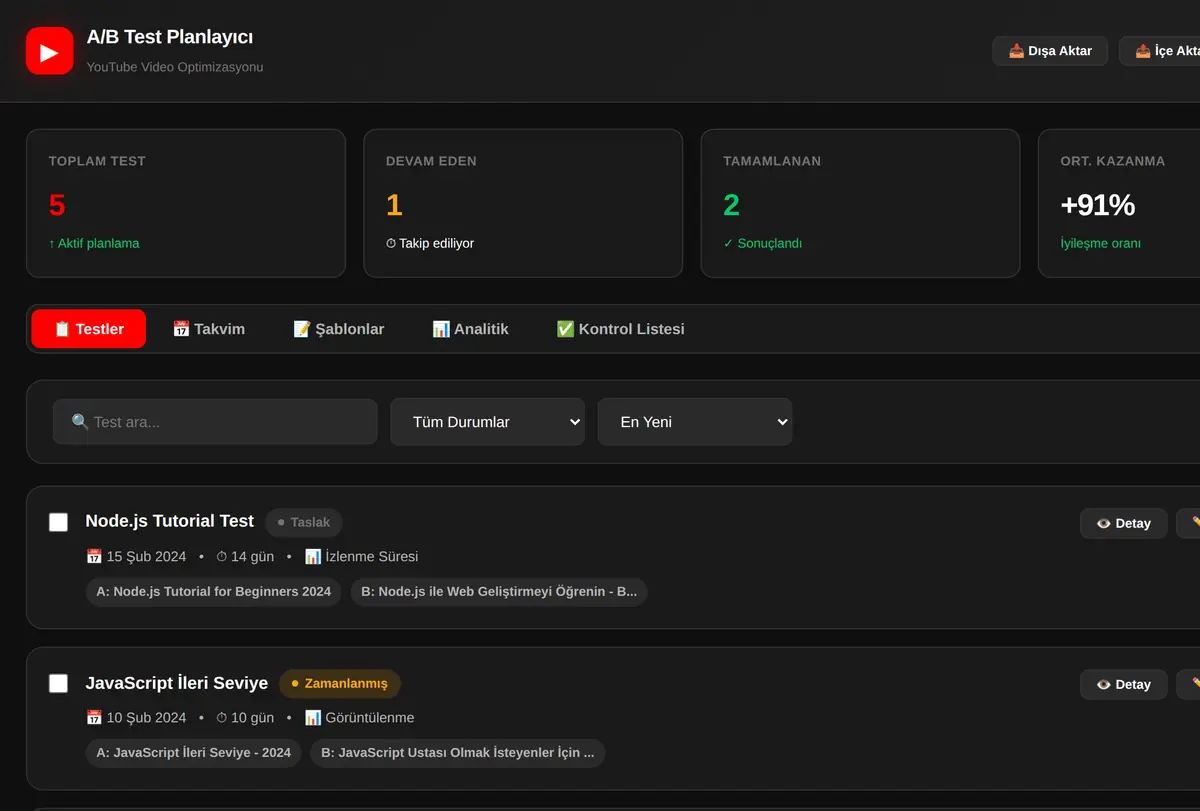
Task: Click the Toplam Test value 5
Action: [x=57, y=205]
